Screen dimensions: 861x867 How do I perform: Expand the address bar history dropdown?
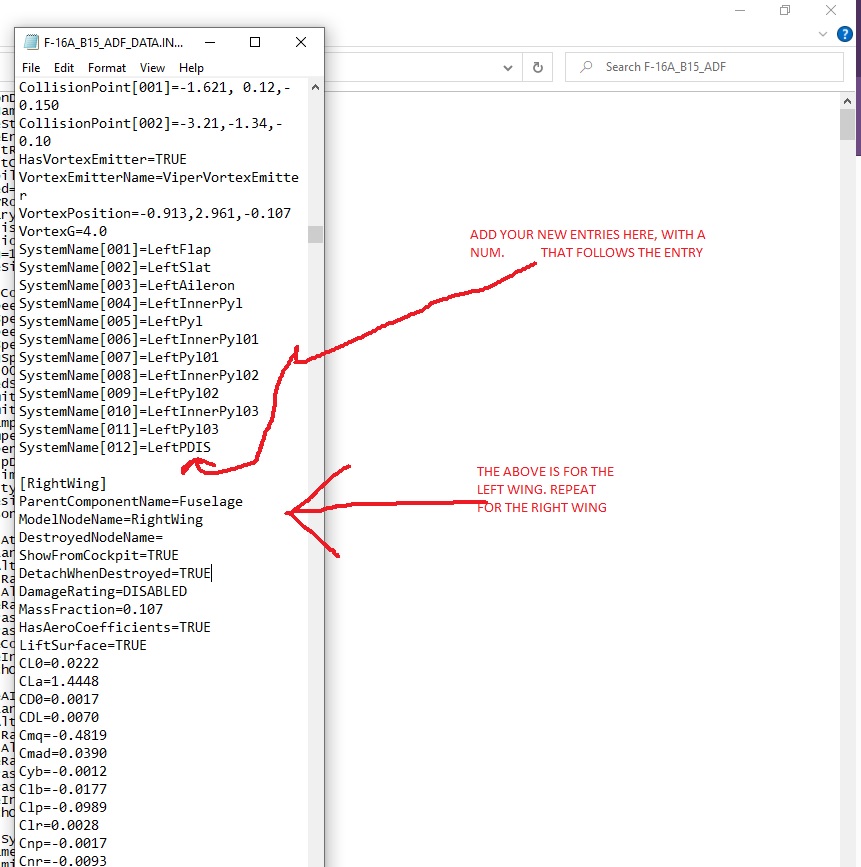click(x=508, y=68)
